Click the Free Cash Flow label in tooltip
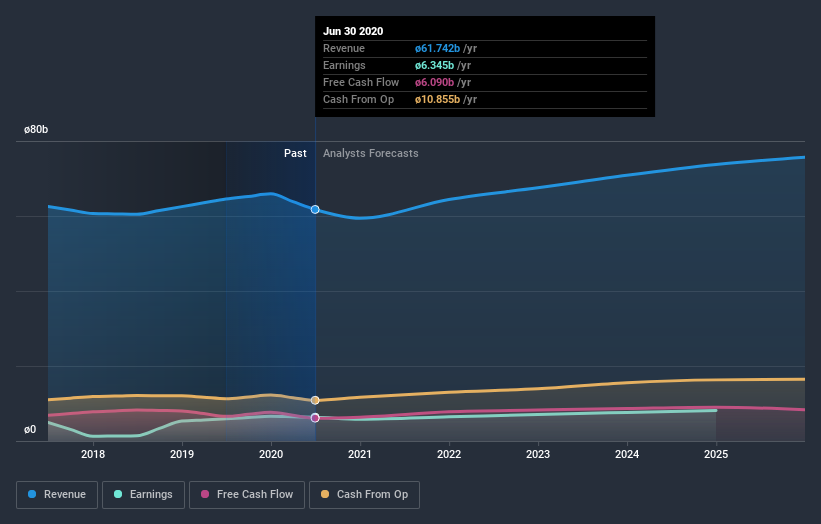This screenshot has height=524, width=821. click(361, 82)
